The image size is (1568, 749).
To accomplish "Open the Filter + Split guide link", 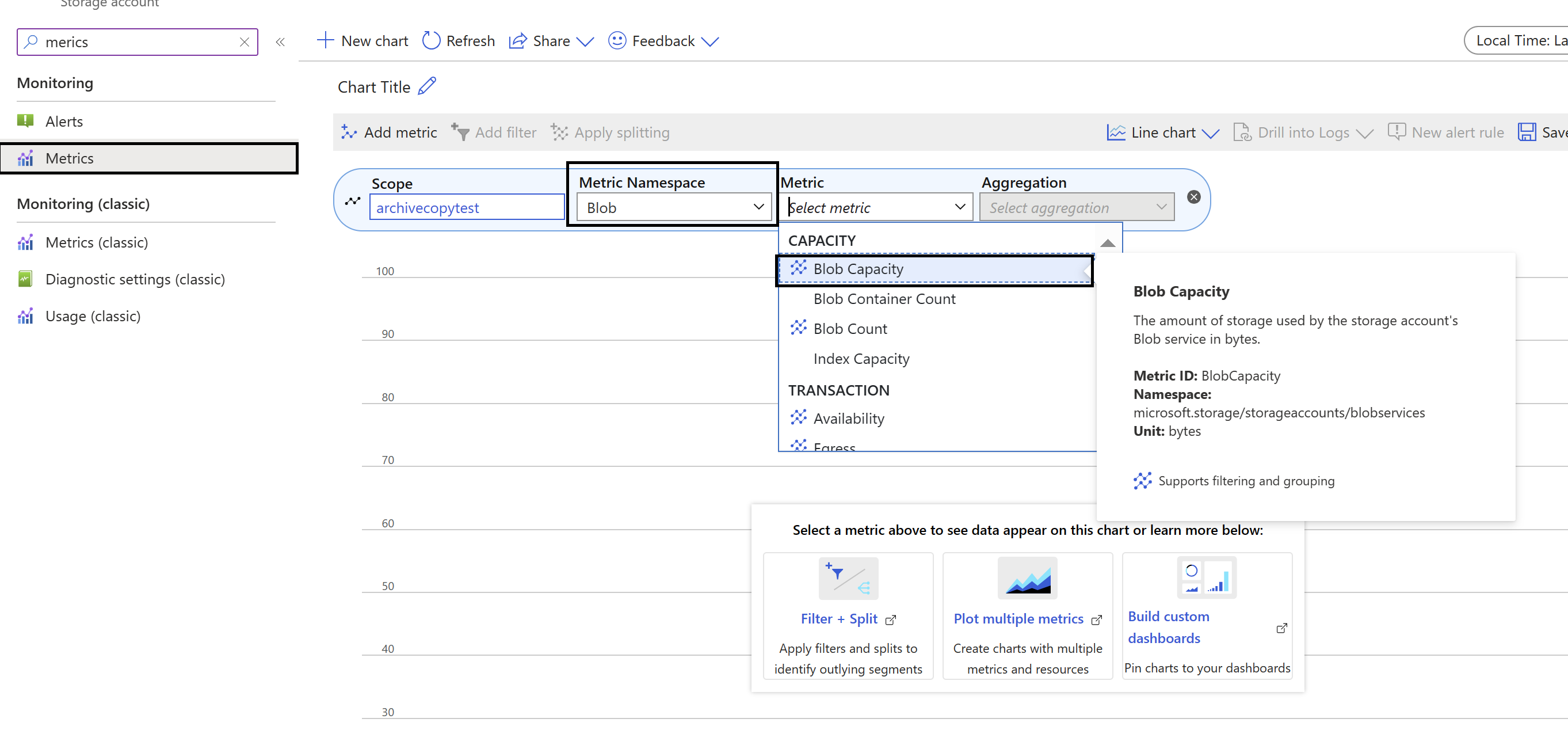I will pos(840,618).
